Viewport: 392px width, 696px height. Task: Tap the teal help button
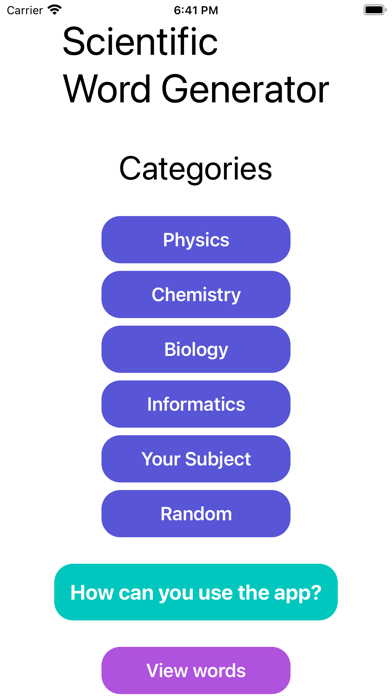pos(196,592)
